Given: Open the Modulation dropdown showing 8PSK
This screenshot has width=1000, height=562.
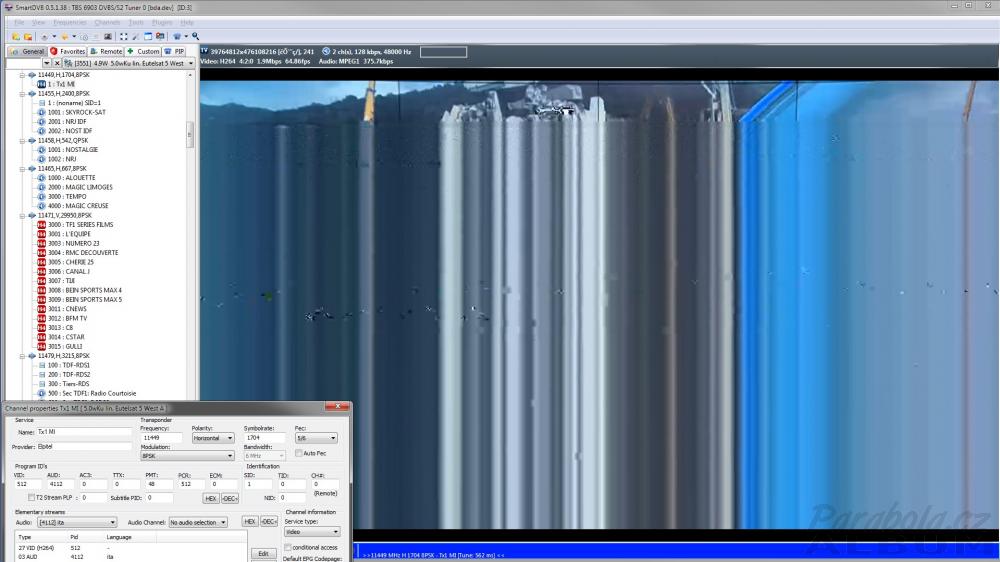Looking at the screenshot, I should coord(187,456).
